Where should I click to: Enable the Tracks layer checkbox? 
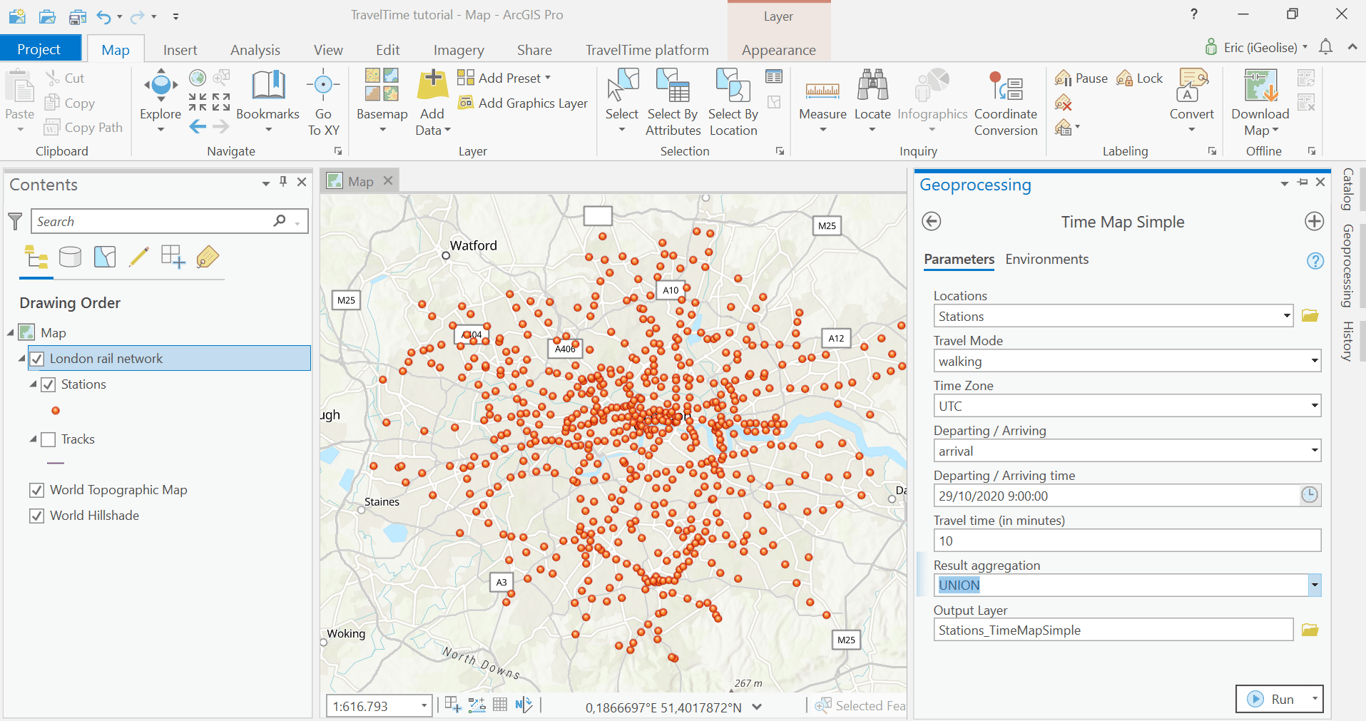pos(48,440)
